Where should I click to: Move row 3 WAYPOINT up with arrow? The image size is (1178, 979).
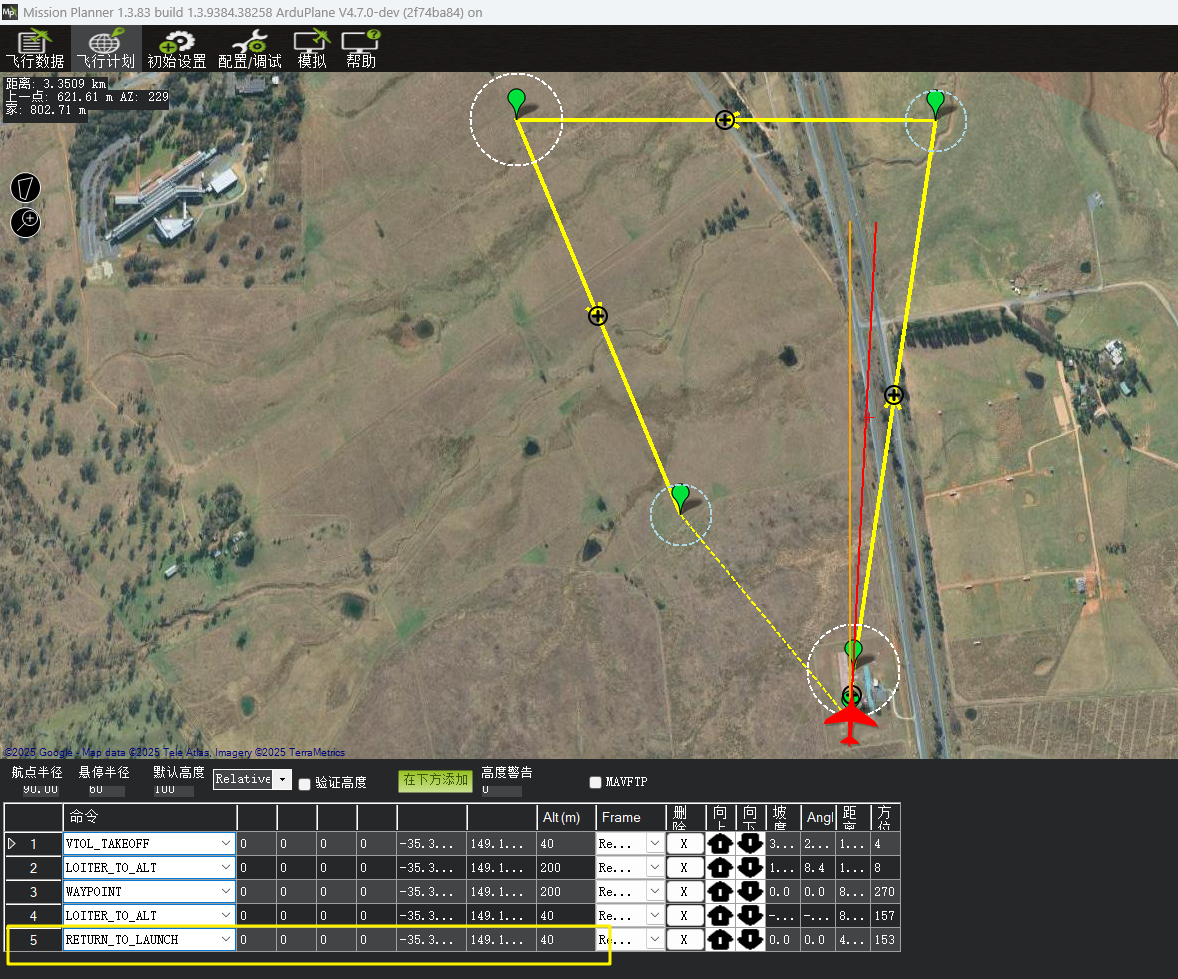[719, 891]
